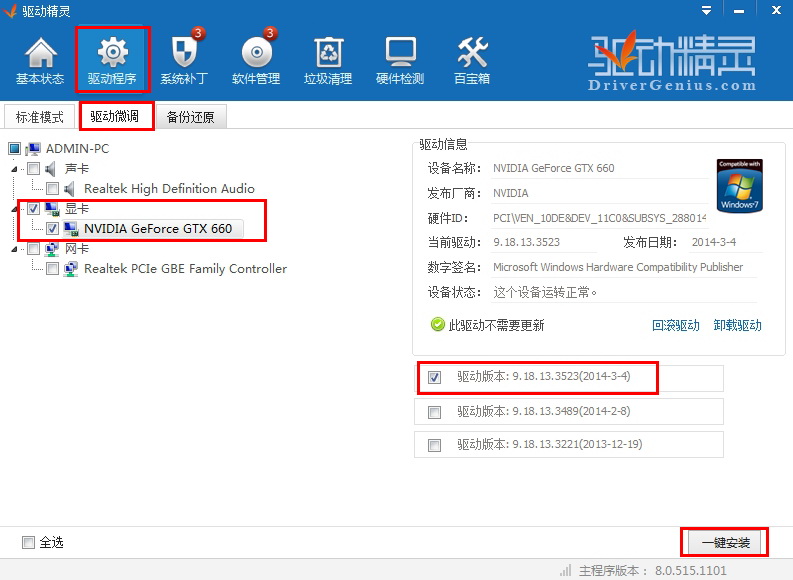Click the Realtek High Definition Audio speaker icon
Image resolution: width=793 pixels, height=580 pixels.
[70, 189]
